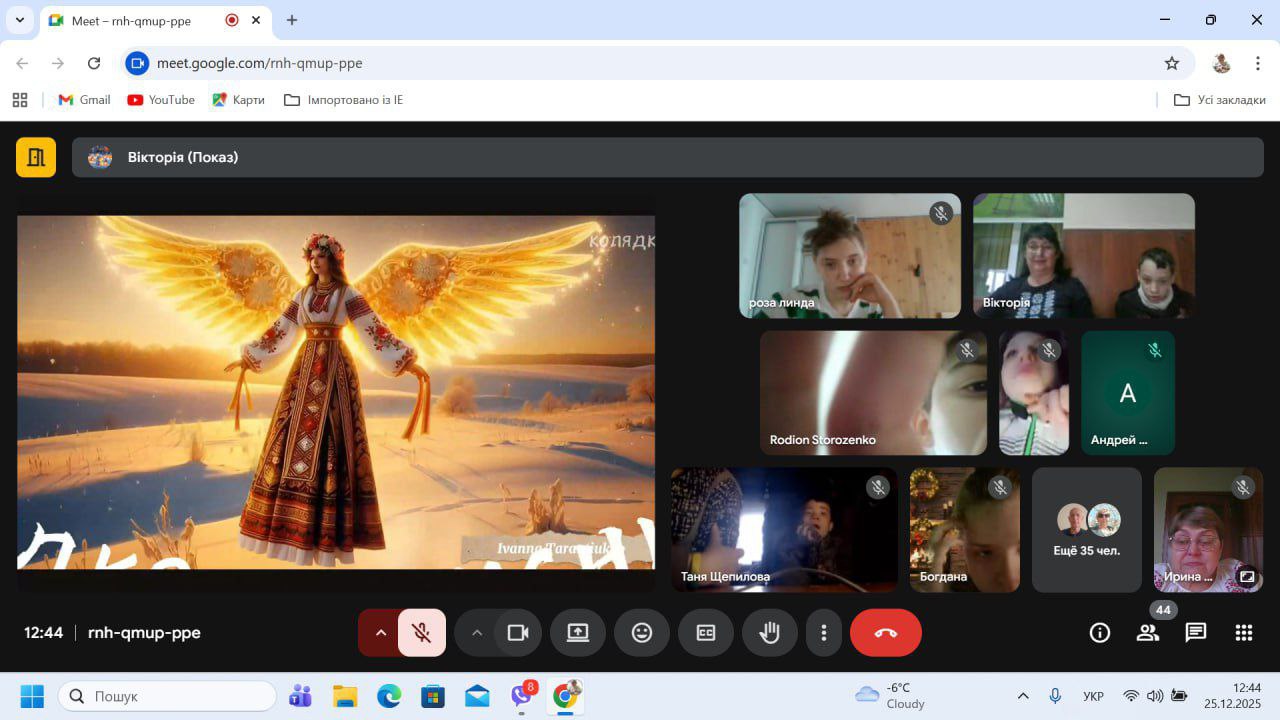Open the Gmail bookmark
This screenshot has height=720, width=1280.
(85, 100)
